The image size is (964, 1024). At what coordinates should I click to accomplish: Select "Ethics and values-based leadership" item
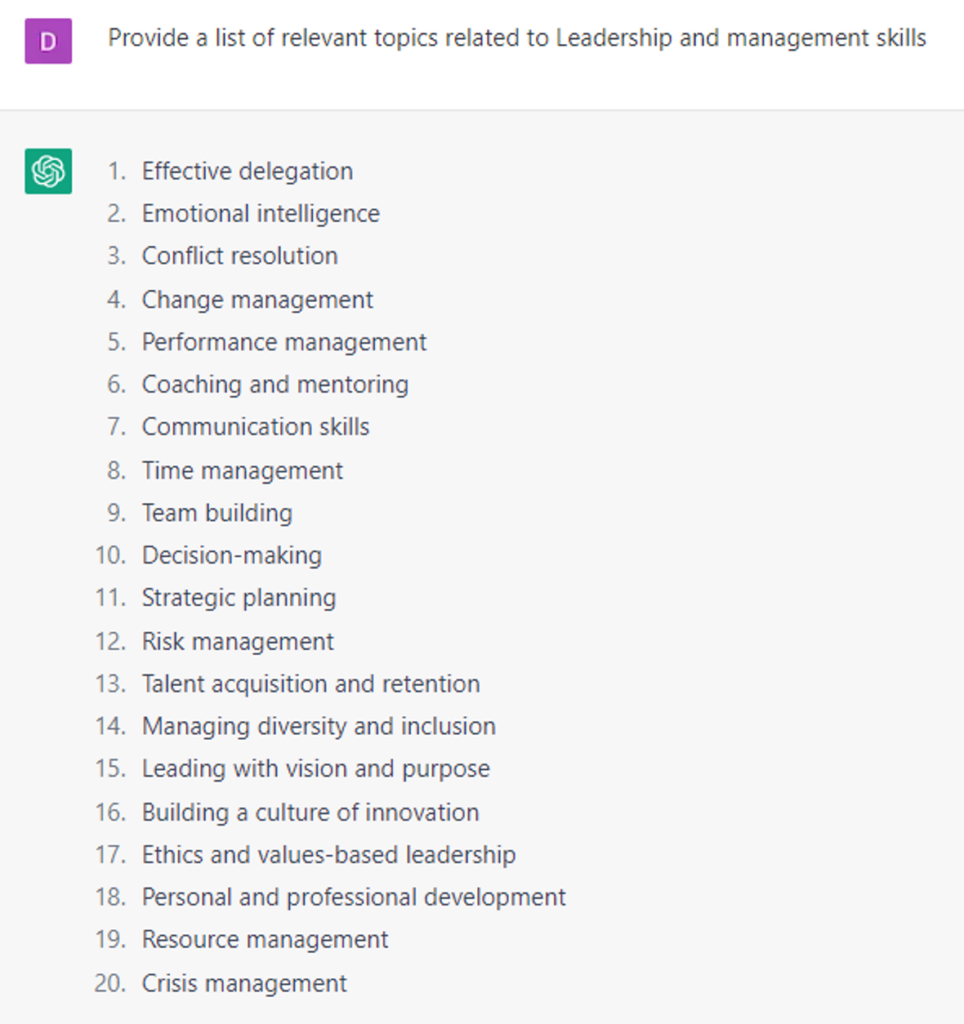tap(328, 855)
